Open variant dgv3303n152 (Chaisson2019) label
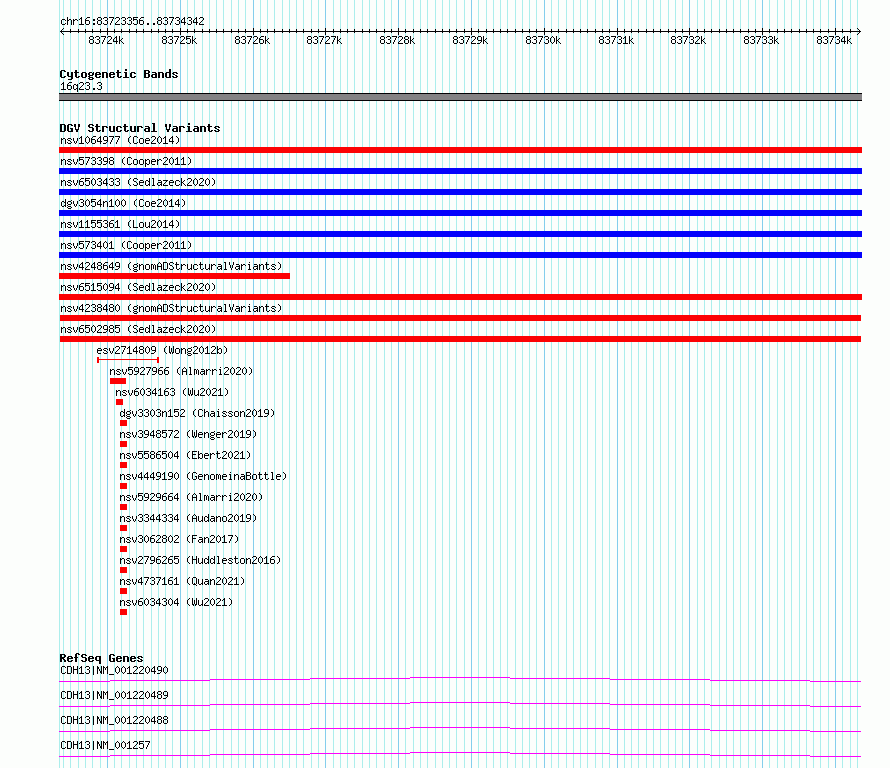This screenshot has width=890, height=768. coord(197,413)
